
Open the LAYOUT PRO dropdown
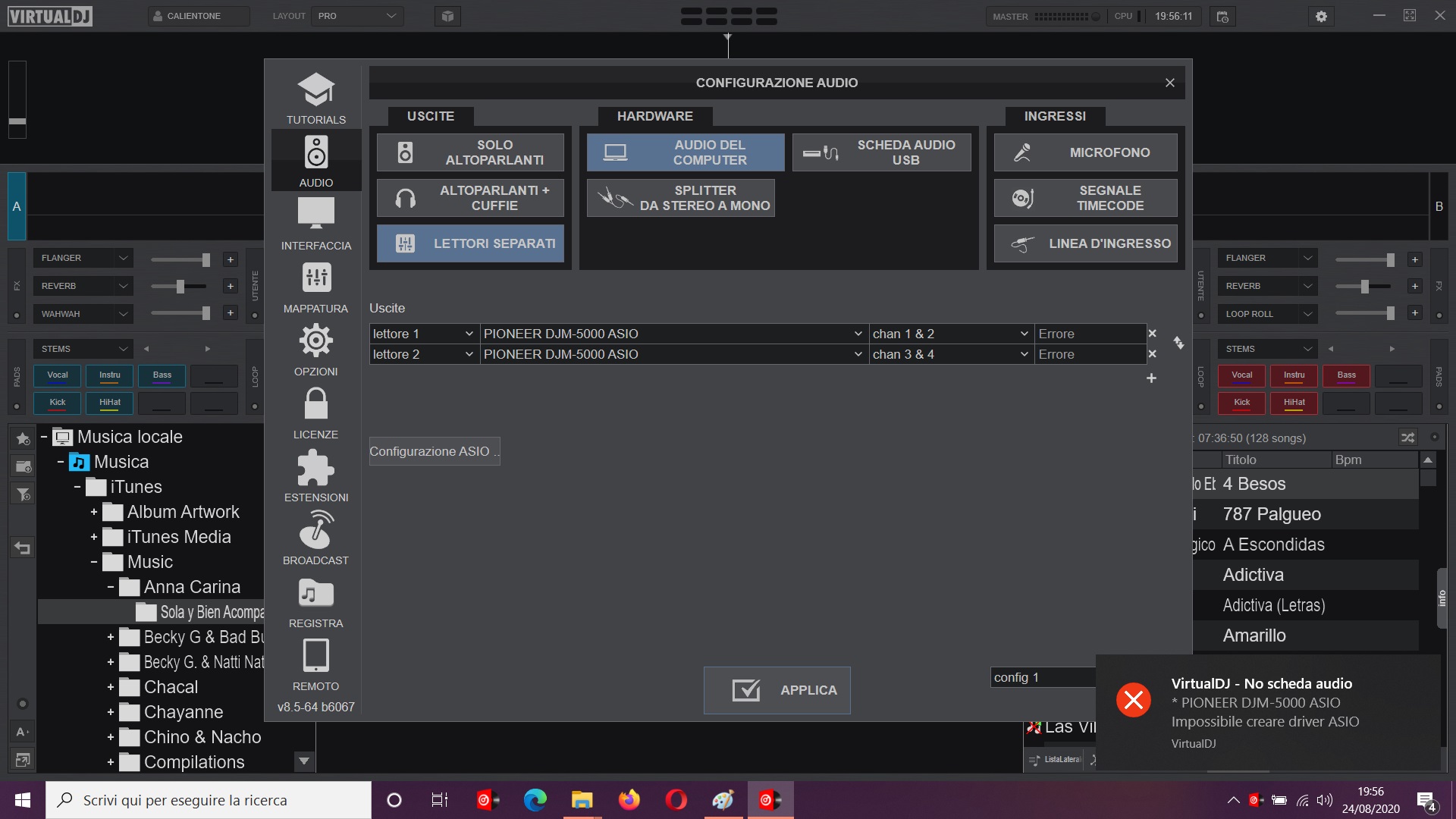click(x=356, y=15)
